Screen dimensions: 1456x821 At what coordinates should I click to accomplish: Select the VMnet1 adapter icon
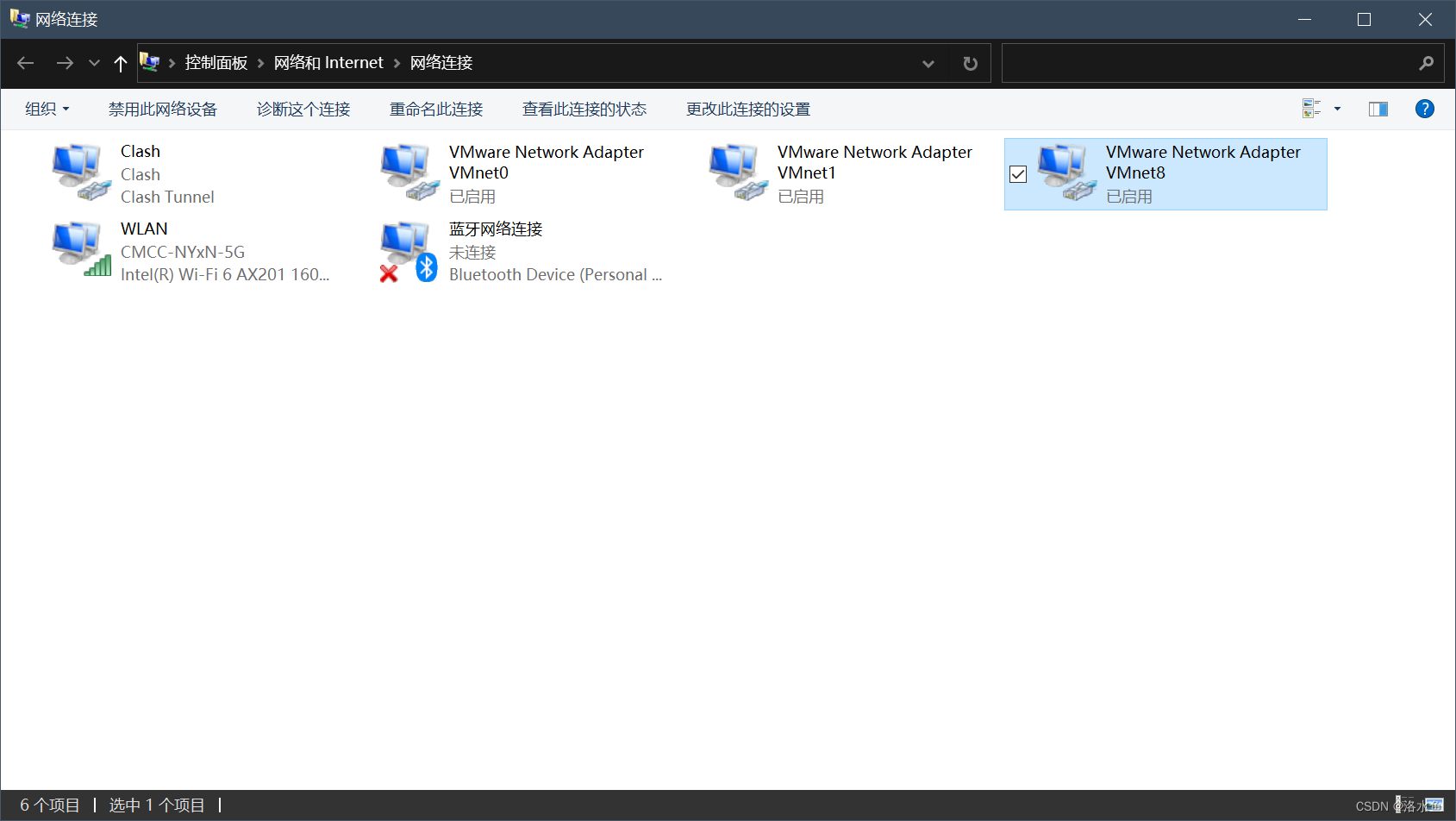739,173
